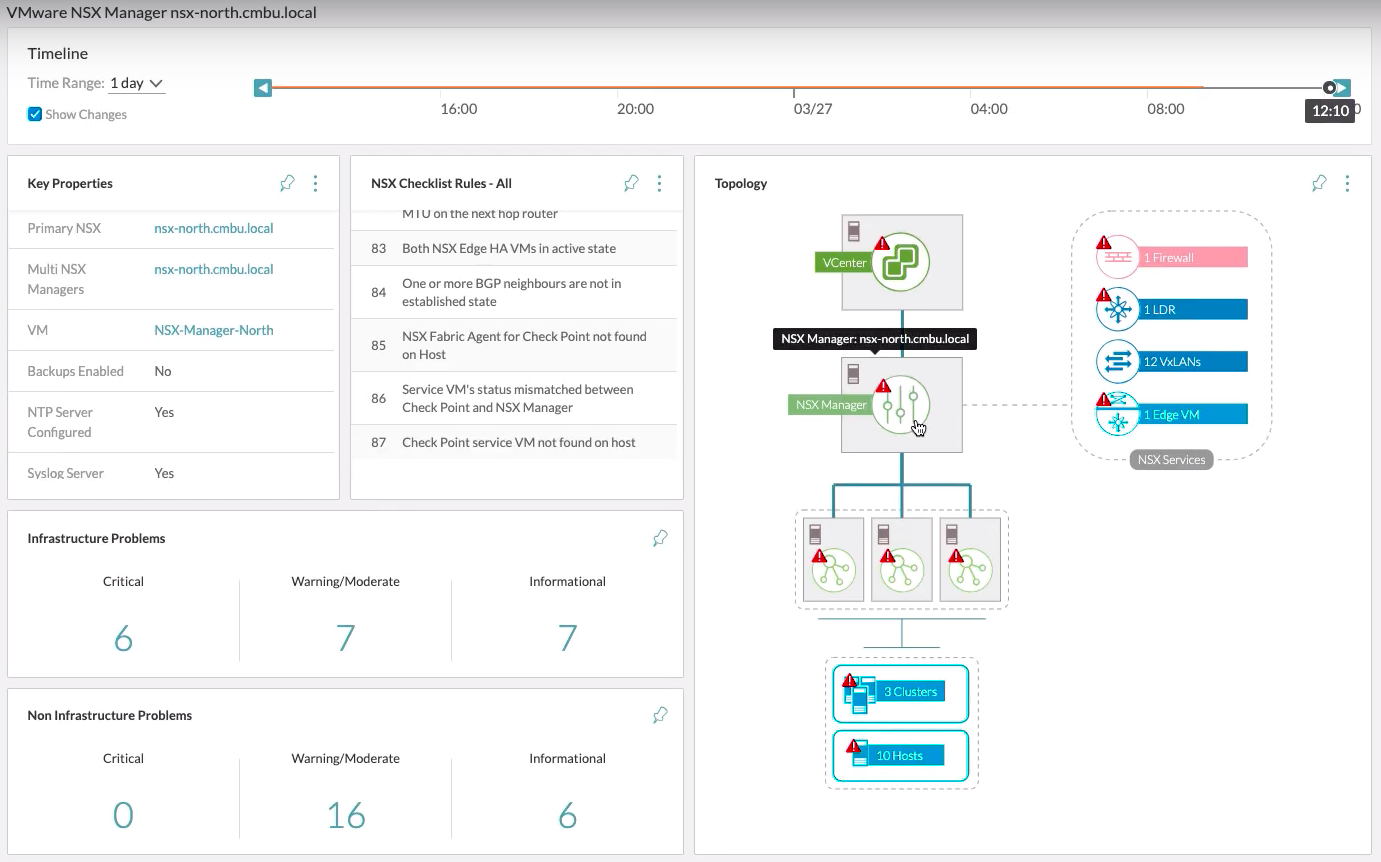Viewport: 1381px width, 862px height.
Task: Pin the Topology widget
Action: (1319, 183)
